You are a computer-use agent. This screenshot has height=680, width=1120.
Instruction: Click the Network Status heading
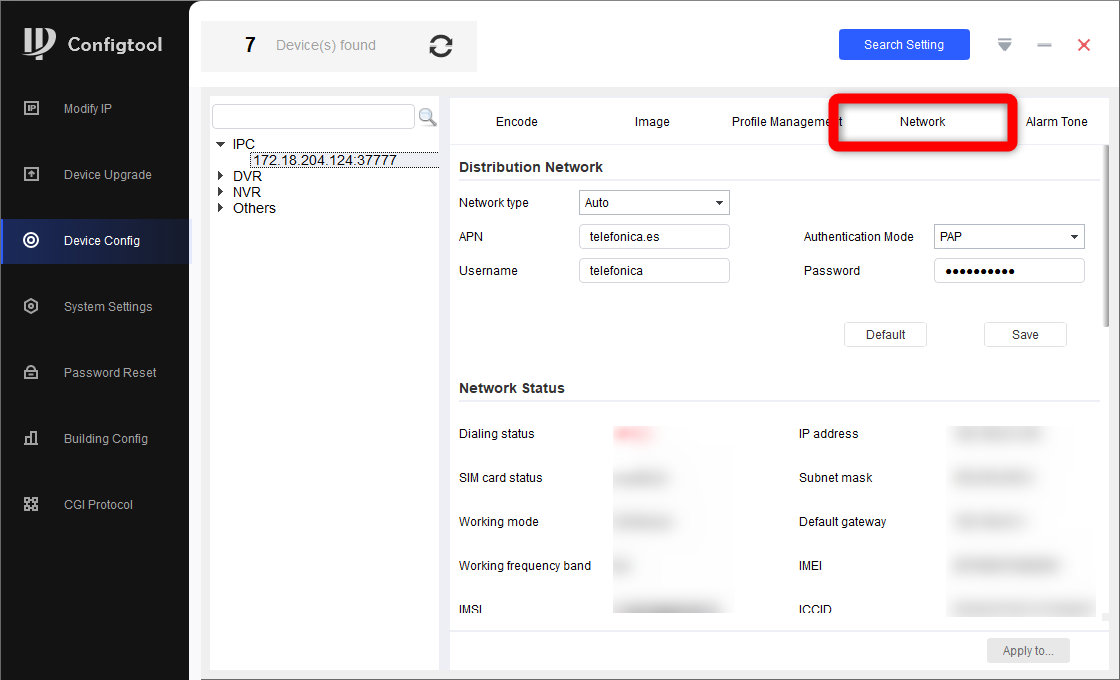(511, 389)
